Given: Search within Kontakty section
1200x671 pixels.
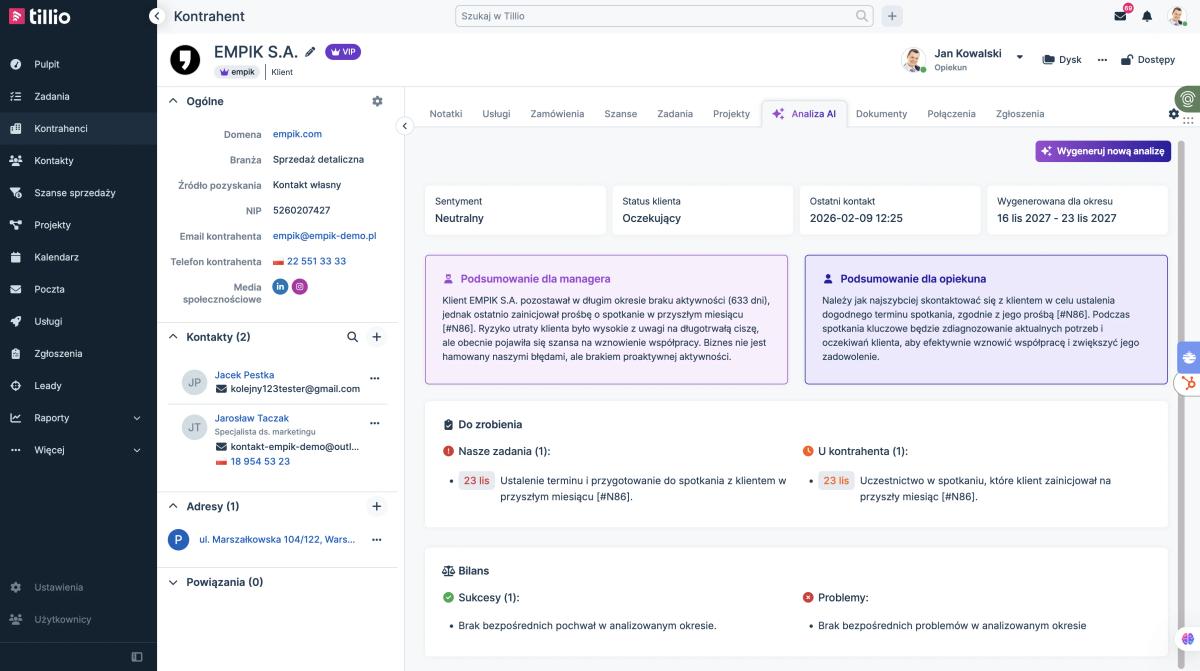Looking at the screenshot, I should tap(352, 337).
